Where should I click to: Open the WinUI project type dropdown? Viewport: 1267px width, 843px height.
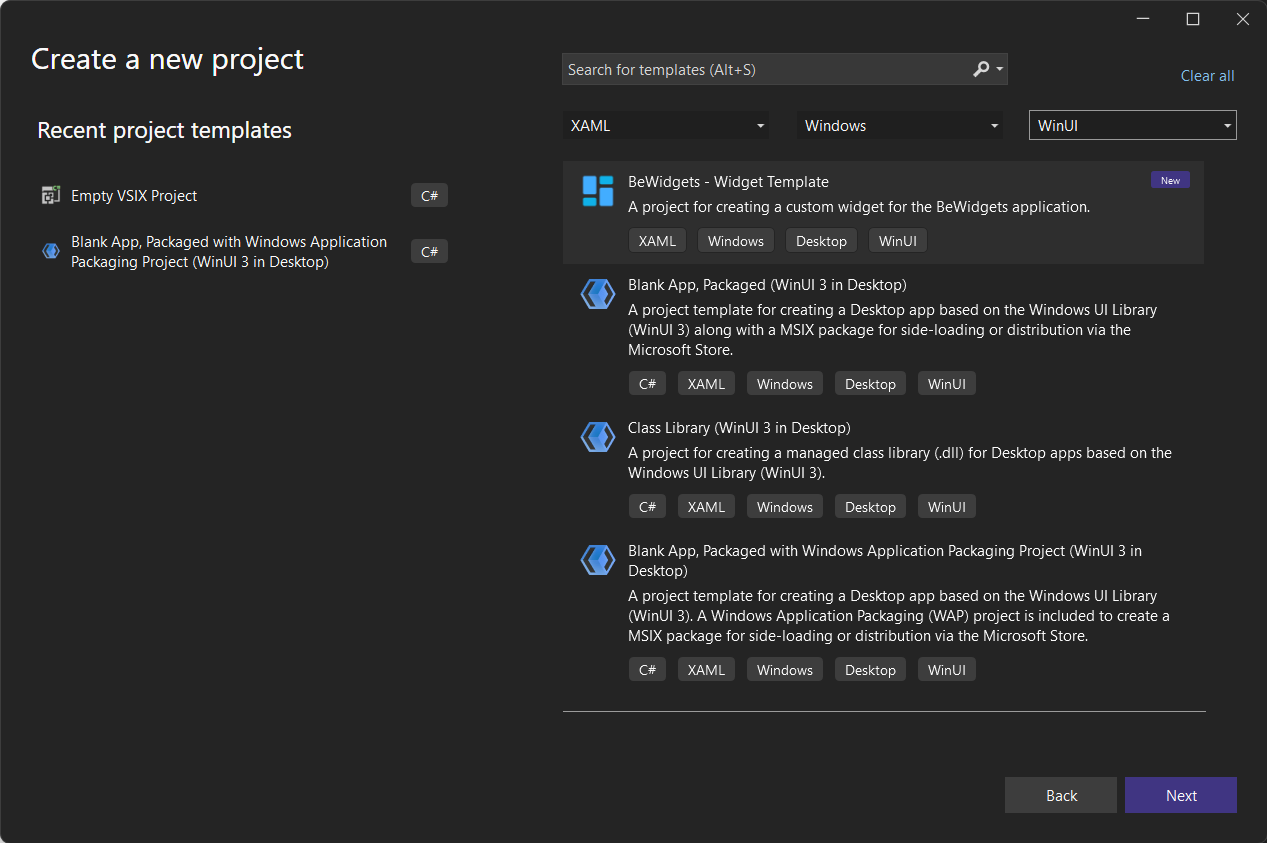(x=1131, y=125)
